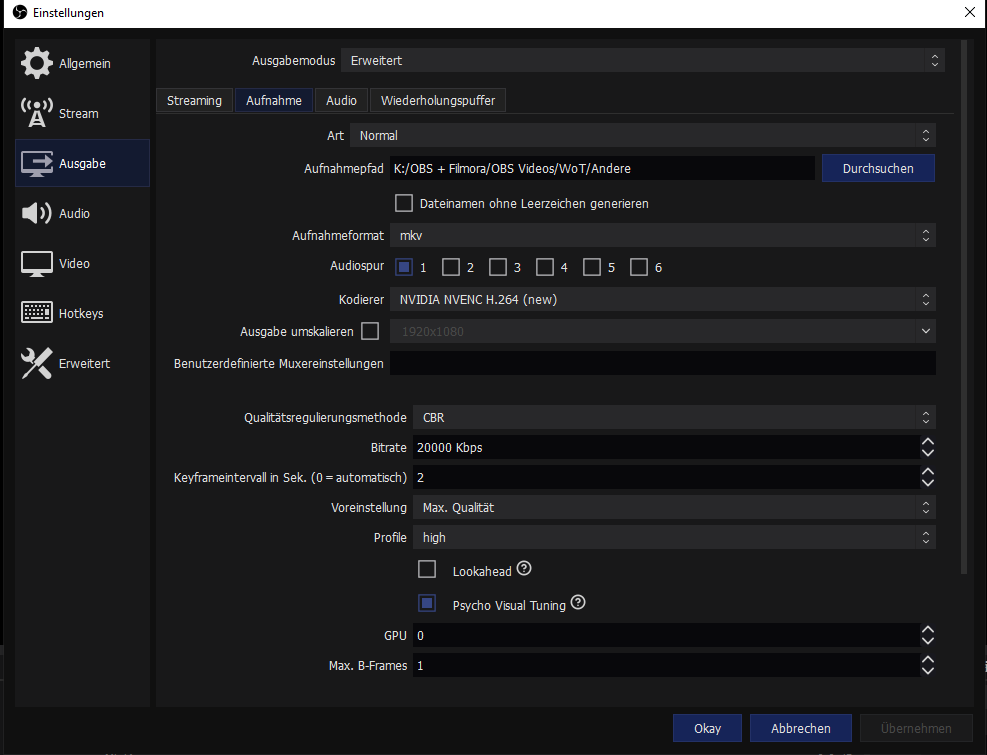
Task: Select the Stream settings icon
Action: click(36, 113)
